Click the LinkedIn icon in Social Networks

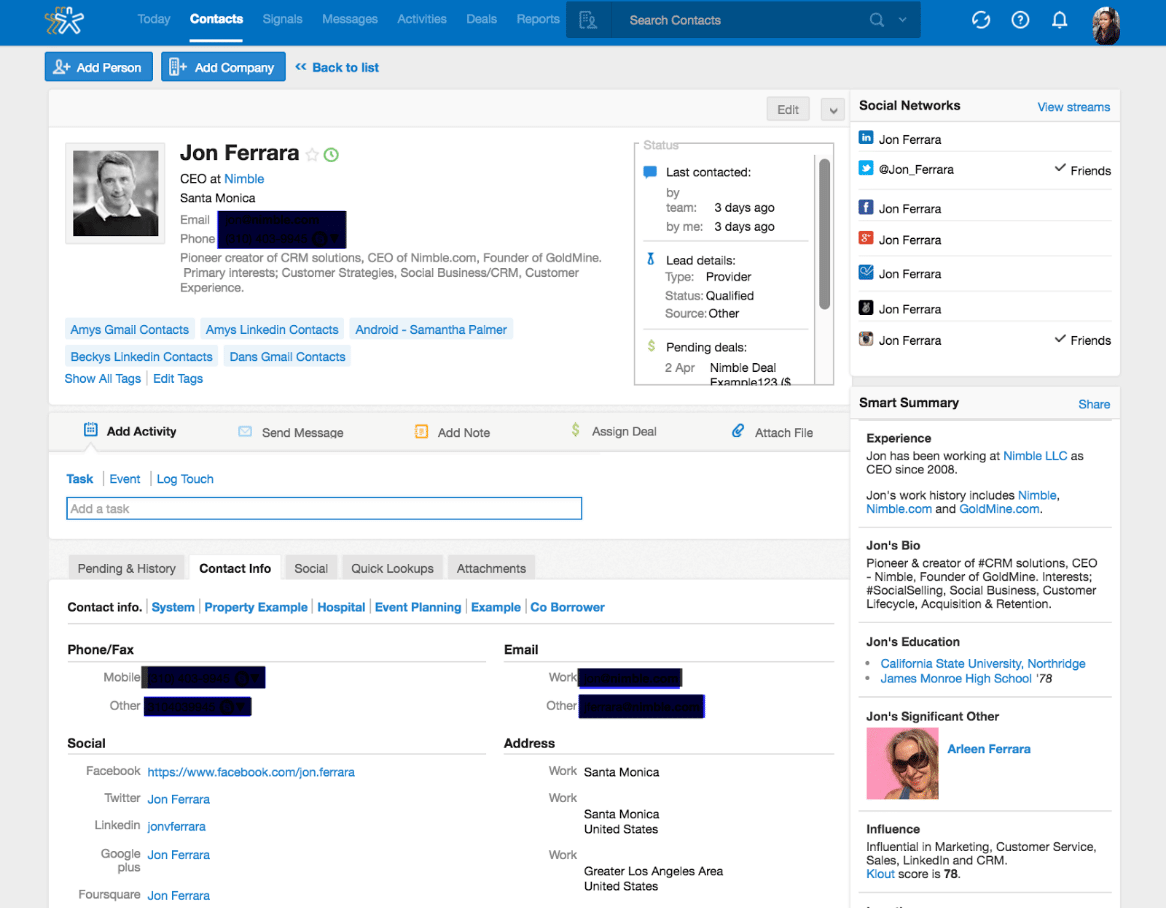[866, 138]
